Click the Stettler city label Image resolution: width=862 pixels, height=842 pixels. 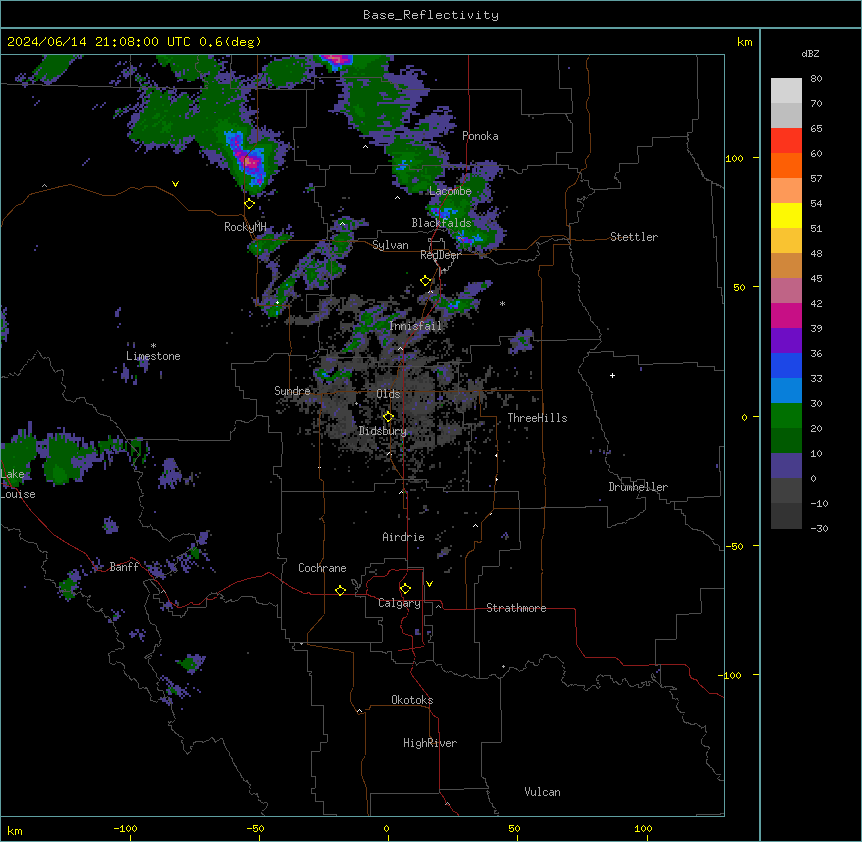tap(634, 237)
